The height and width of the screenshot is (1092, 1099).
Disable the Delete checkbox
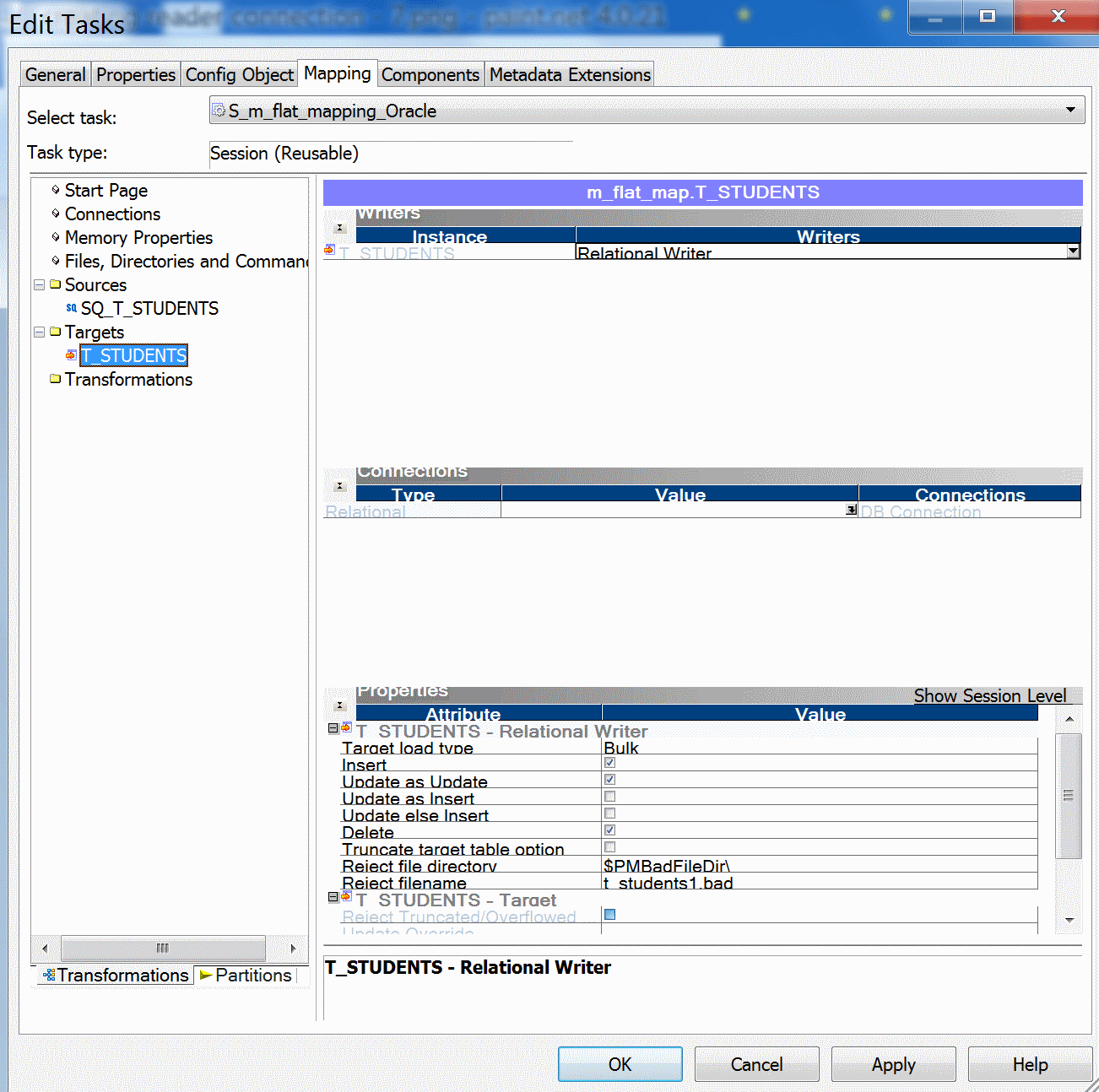(609, 830)
